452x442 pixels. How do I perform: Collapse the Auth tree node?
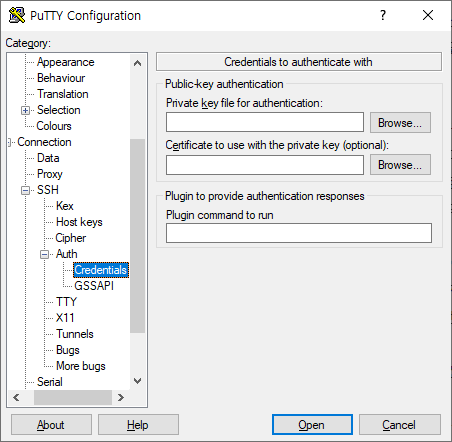click(x=44, y=254)
